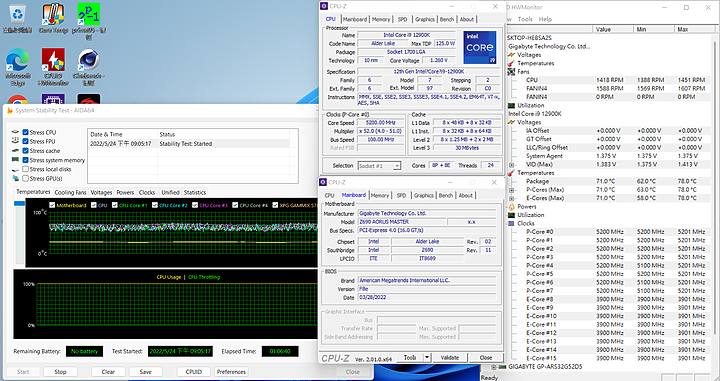Screen dimensions: 720x381
Task: Open CPUID from AIDA64 button bar
Action: (194, 372)
